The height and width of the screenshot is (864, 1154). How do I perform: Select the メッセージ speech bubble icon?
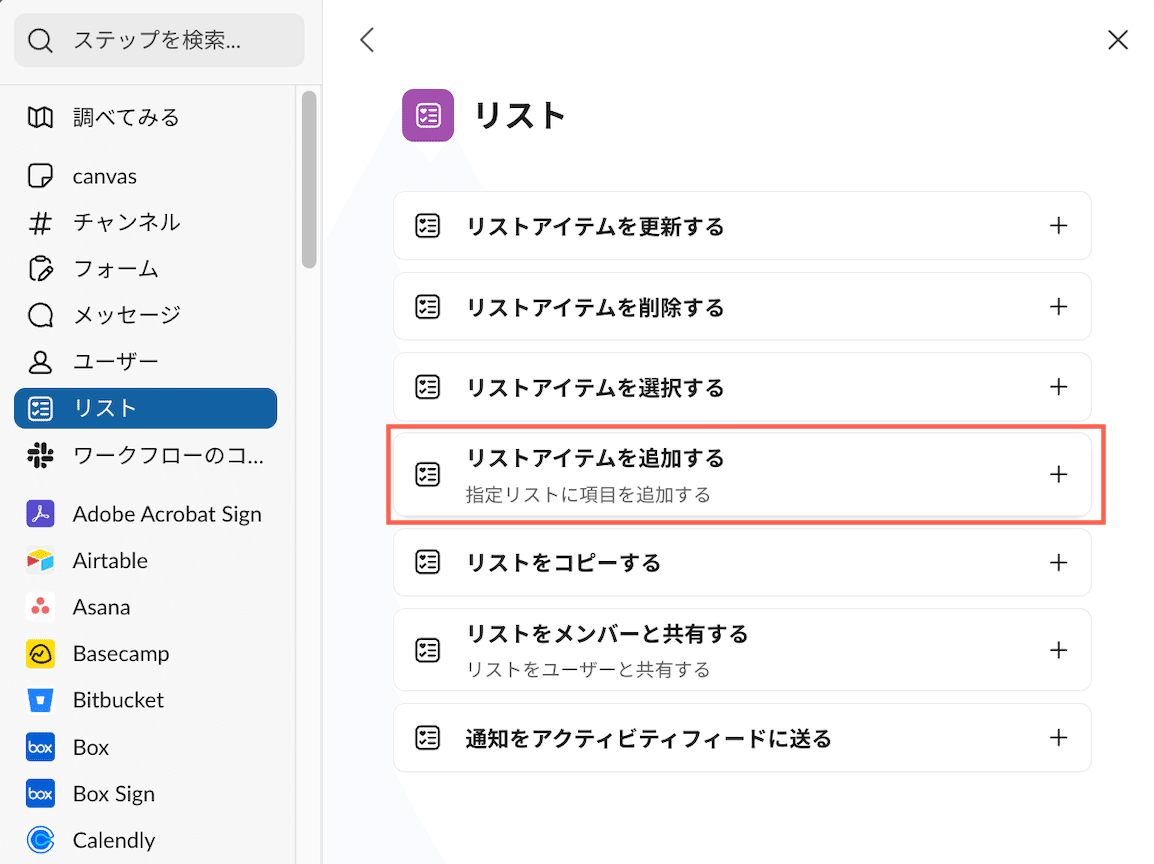tap(40, 315)
